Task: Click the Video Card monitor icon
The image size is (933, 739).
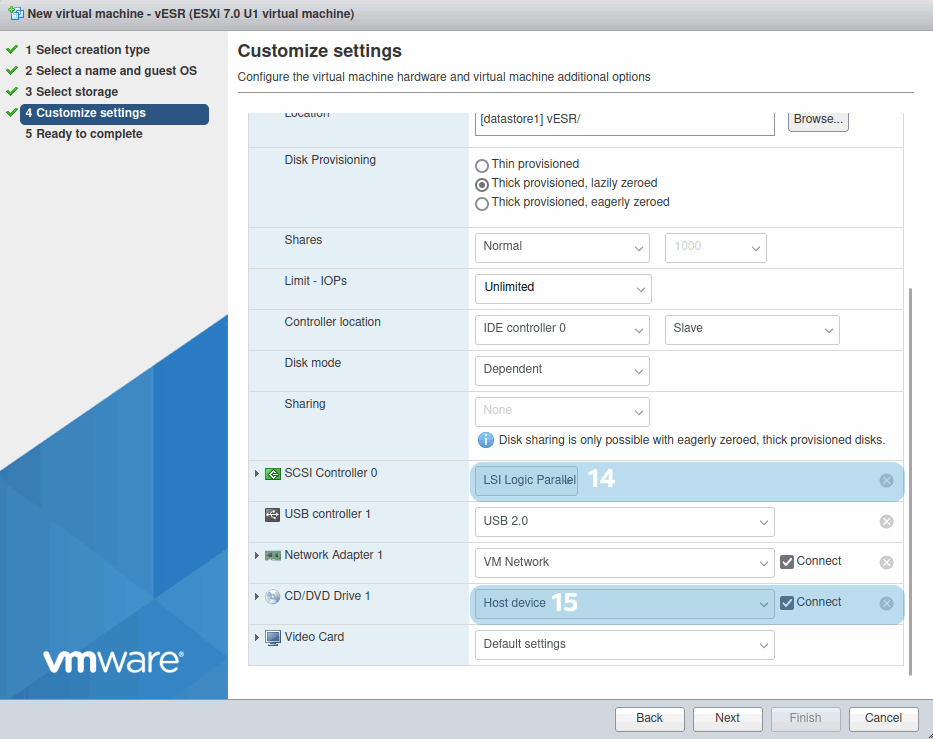Action: (273, 638)
